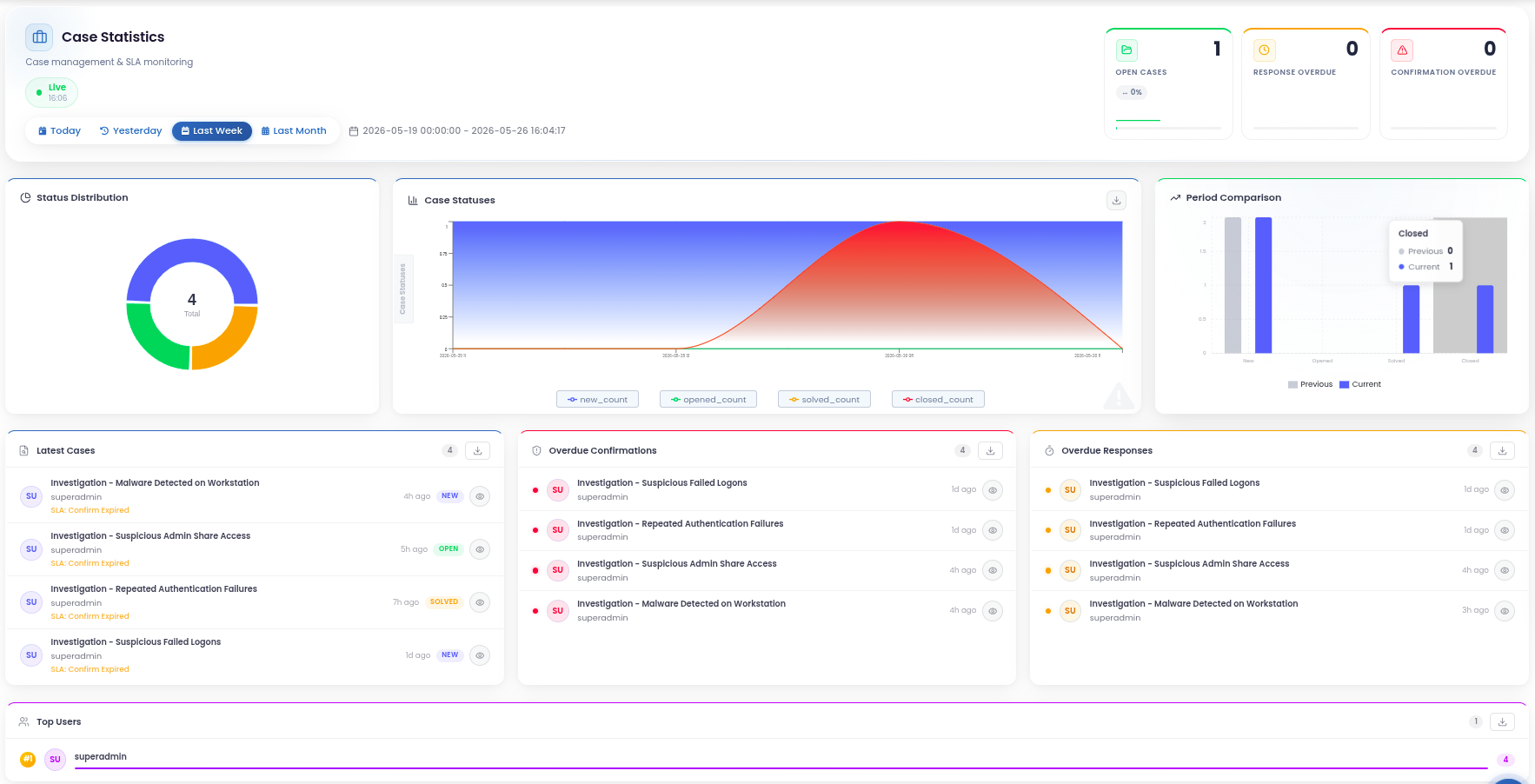Image resolution: width=1535 pixels, height=784 pixels.
Task: View Suspicious Admin Share Access in Overdue Responses
Action: coord(1505,570)
